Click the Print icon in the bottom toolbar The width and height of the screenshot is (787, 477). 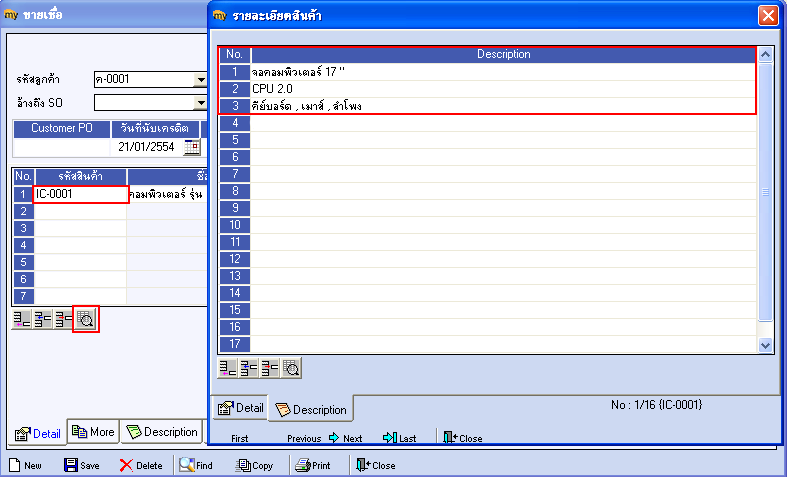coord(303,465)
